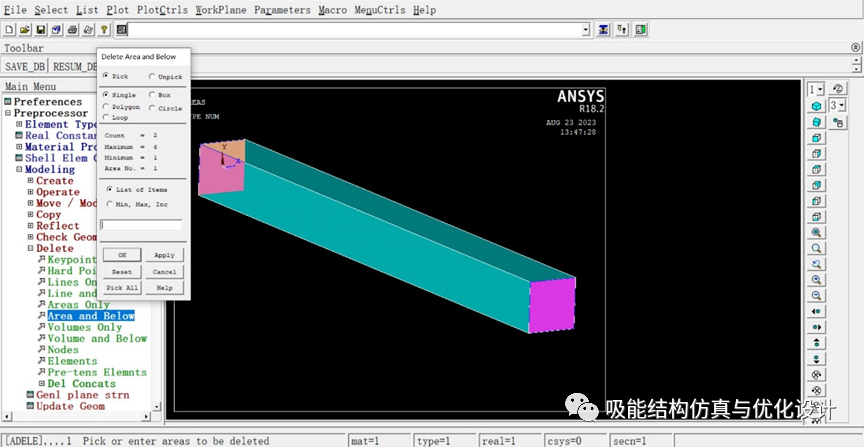This screenshot has height=447, width=864.
Task: Open the Select menu
Action: click(x=51, y=10)
